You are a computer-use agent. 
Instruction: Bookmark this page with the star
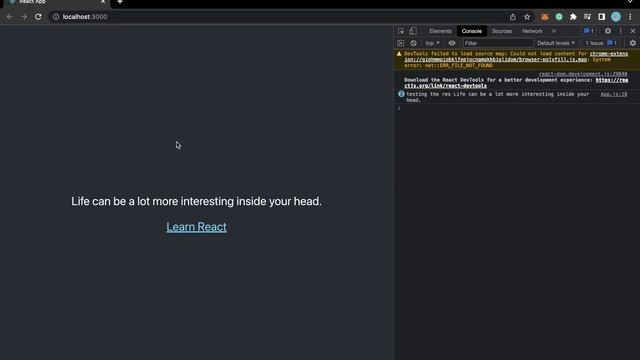point(527,17)
